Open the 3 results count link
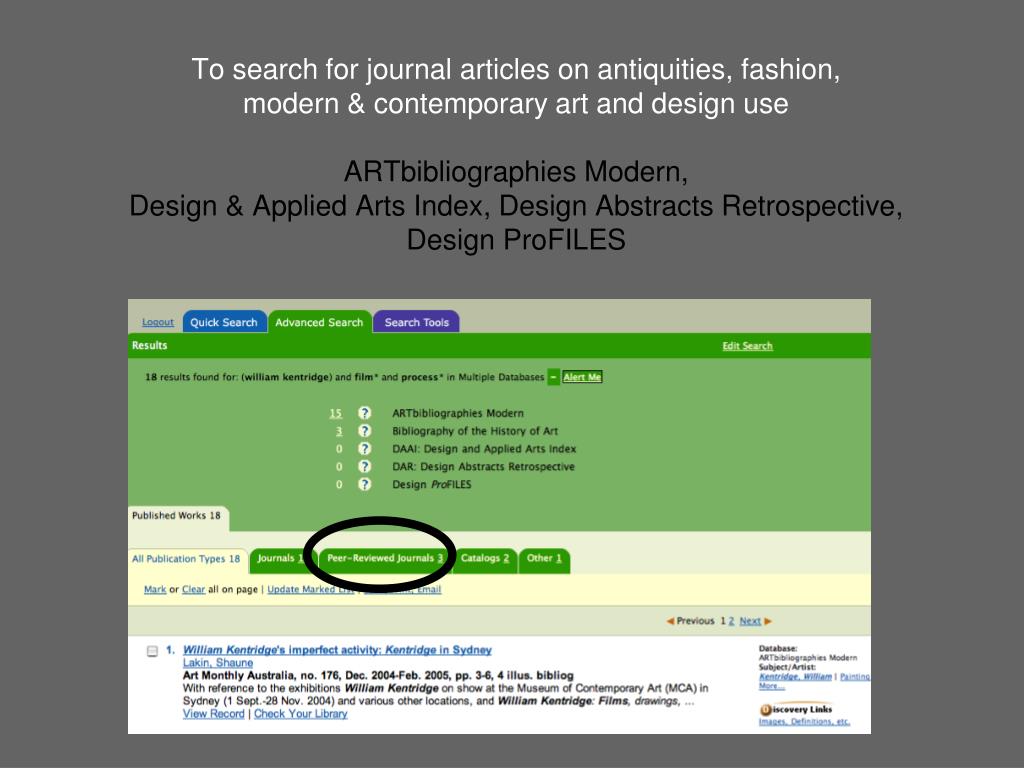Screen dimensions: 1024x768 coord(339,431)
